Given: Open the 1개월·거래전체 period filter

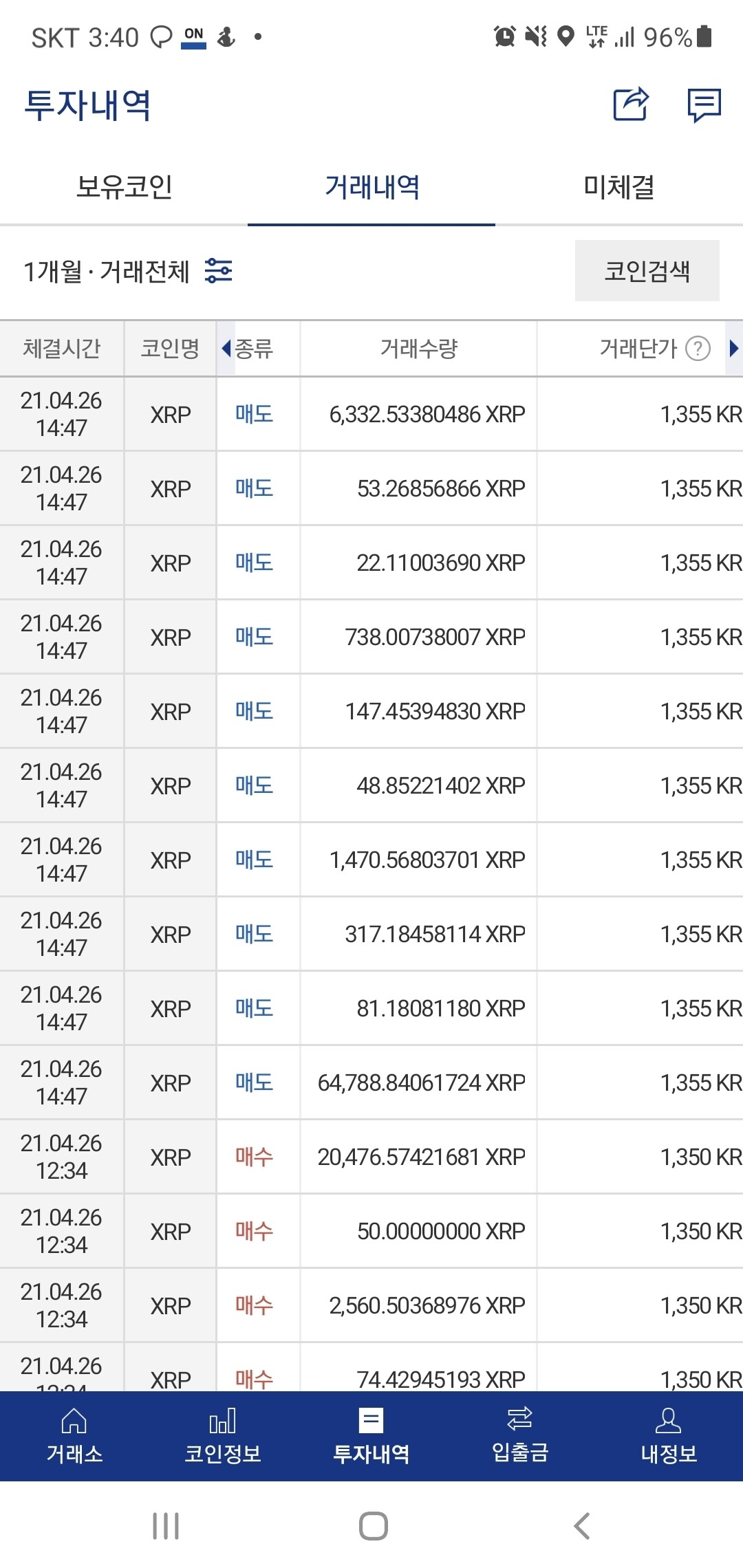Looking at the screenshot, I should [x=107, y=272].
